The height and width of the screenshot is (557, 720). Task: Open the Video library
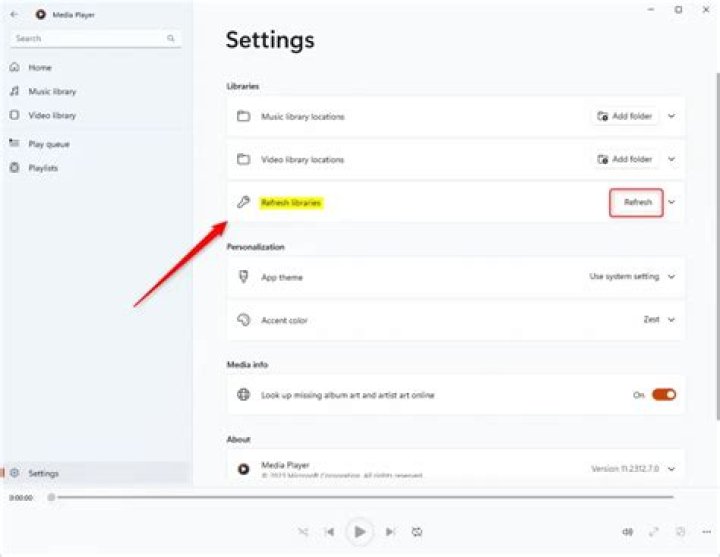[96, 115]
